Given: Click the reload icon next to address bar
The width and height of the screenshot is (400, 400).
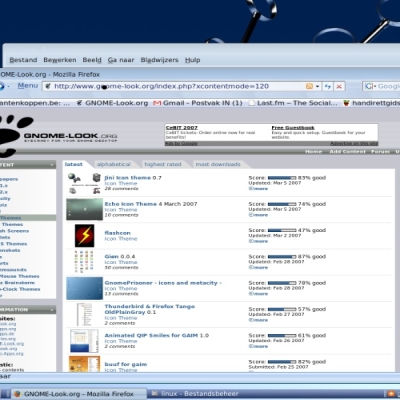Looking at the screenshot, I should 328,86.
